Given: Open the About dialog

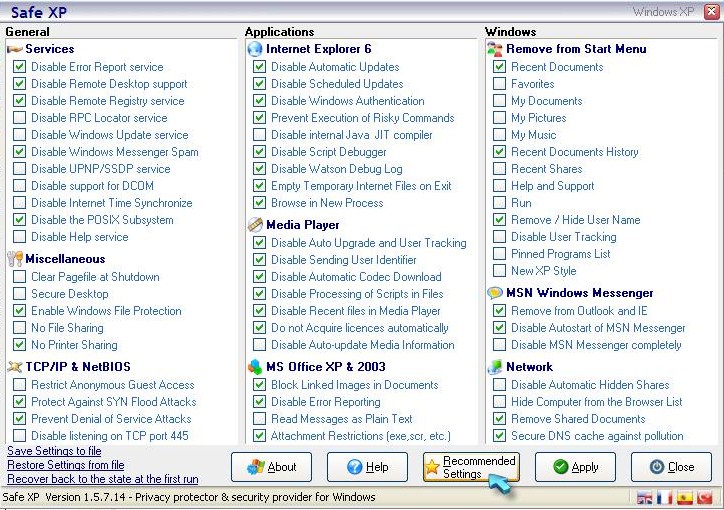Looking at the screenshot, I should (x=272, y=467).
